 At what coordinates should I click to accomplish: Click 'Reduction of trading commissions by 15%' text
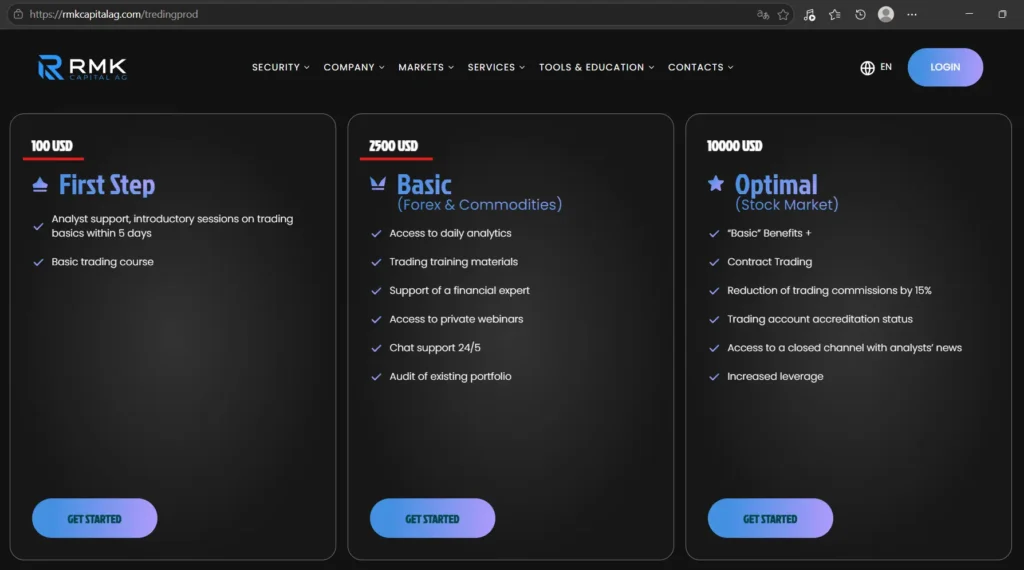(x=829, y=291)
